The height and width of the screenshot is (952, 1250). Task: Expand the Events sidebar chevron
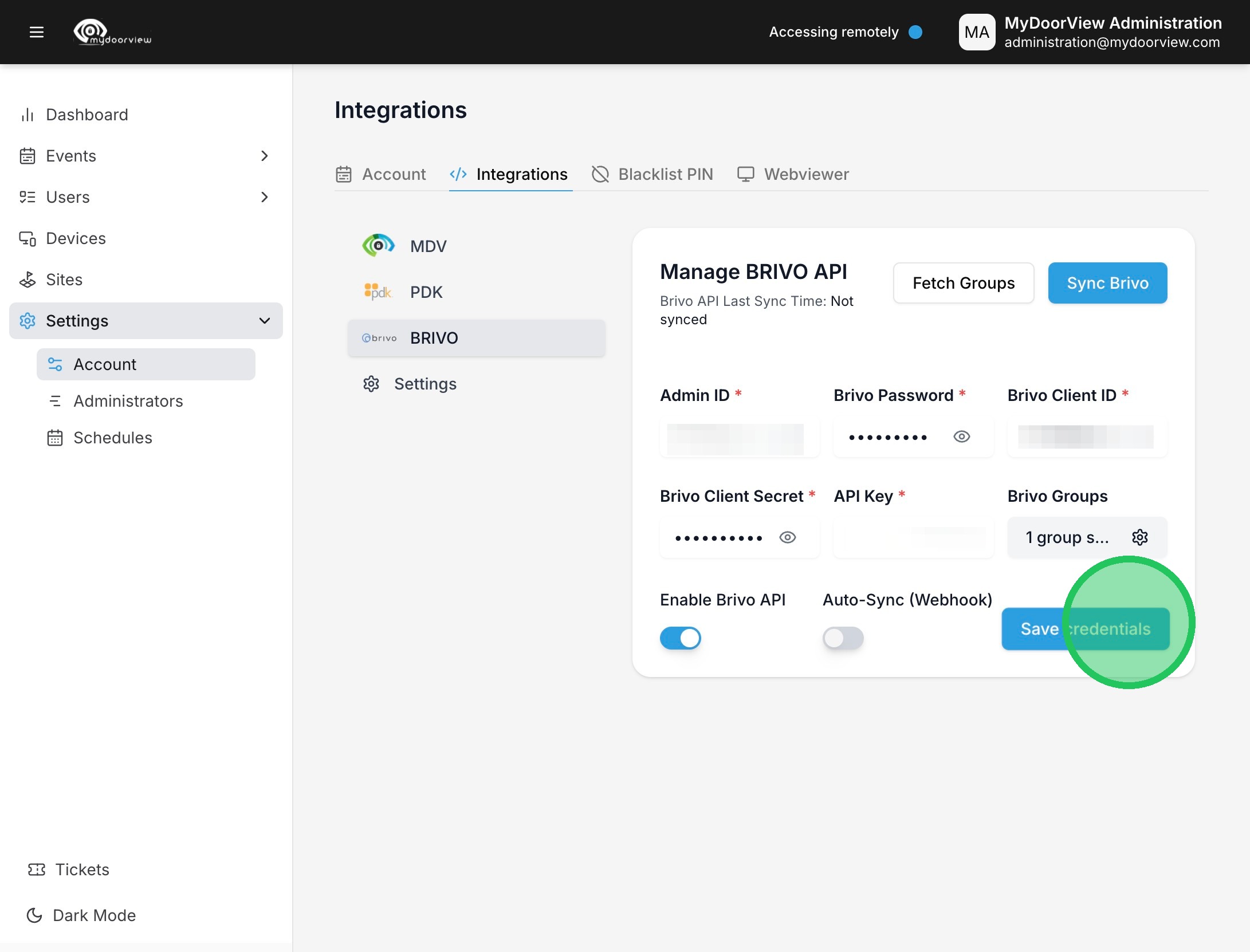(x=264, y=156)
